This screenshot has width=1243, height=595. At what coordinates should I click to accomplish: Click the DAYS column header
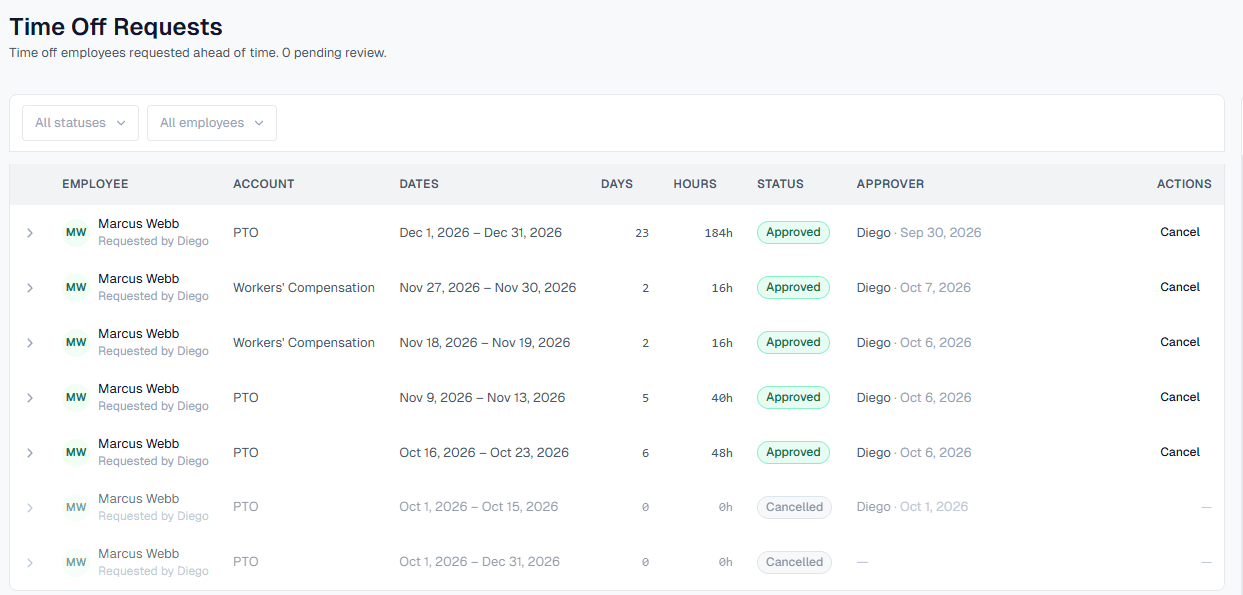tap(617, 184)
